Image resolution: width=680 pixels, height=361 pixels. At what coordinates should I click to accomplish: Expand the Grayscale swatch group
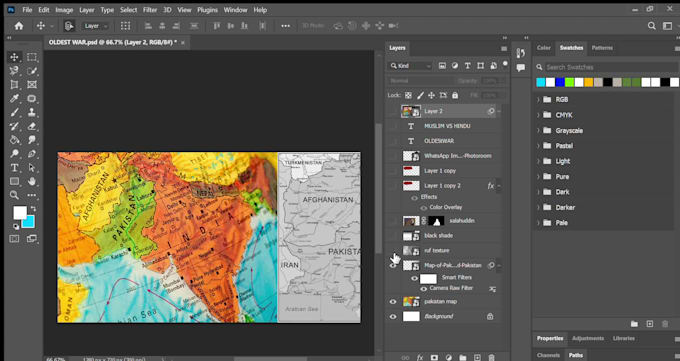(x=539, y=131)
